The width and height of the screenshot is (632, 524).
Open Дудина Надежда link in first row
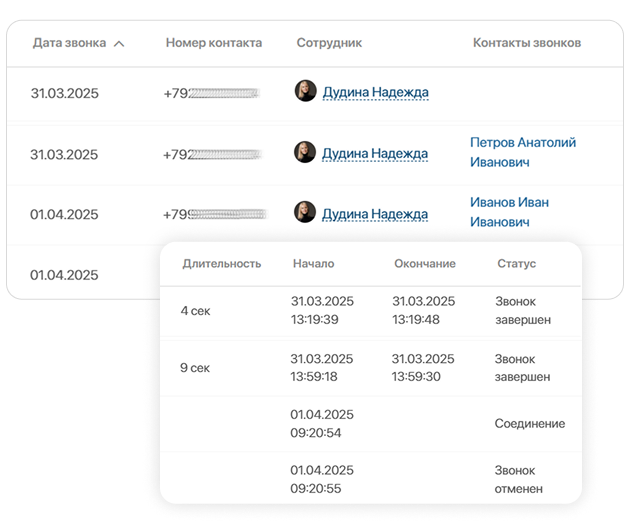click(375, 92)
